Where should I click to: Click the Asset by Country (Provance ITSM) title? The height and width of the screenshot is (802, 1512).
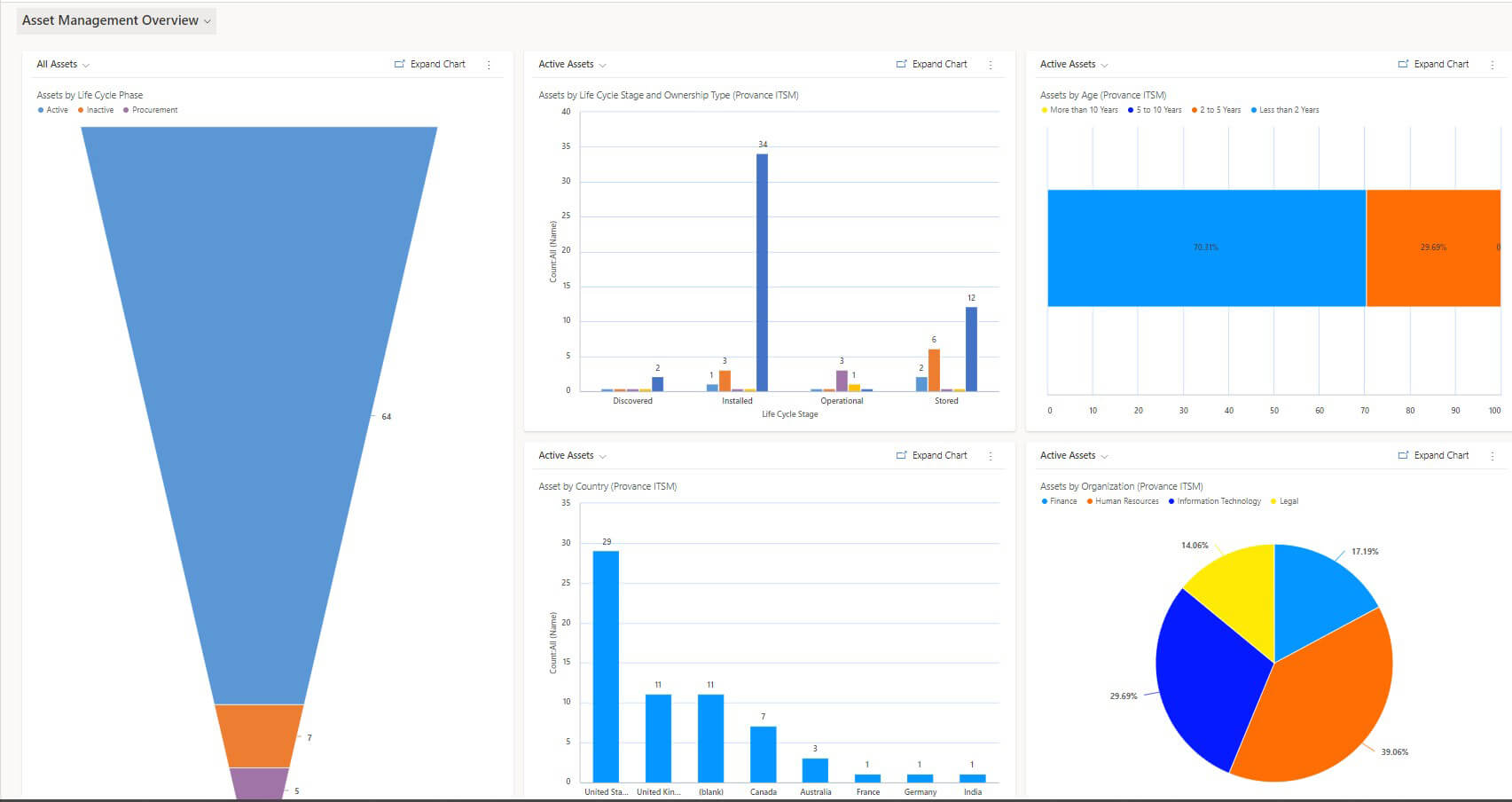(607, 486)
